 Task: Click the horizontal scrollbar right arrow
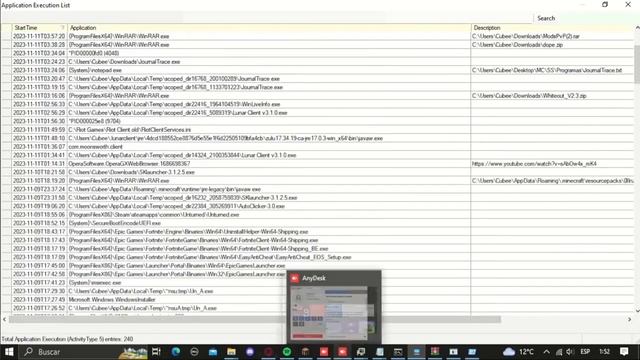[629, 320]
